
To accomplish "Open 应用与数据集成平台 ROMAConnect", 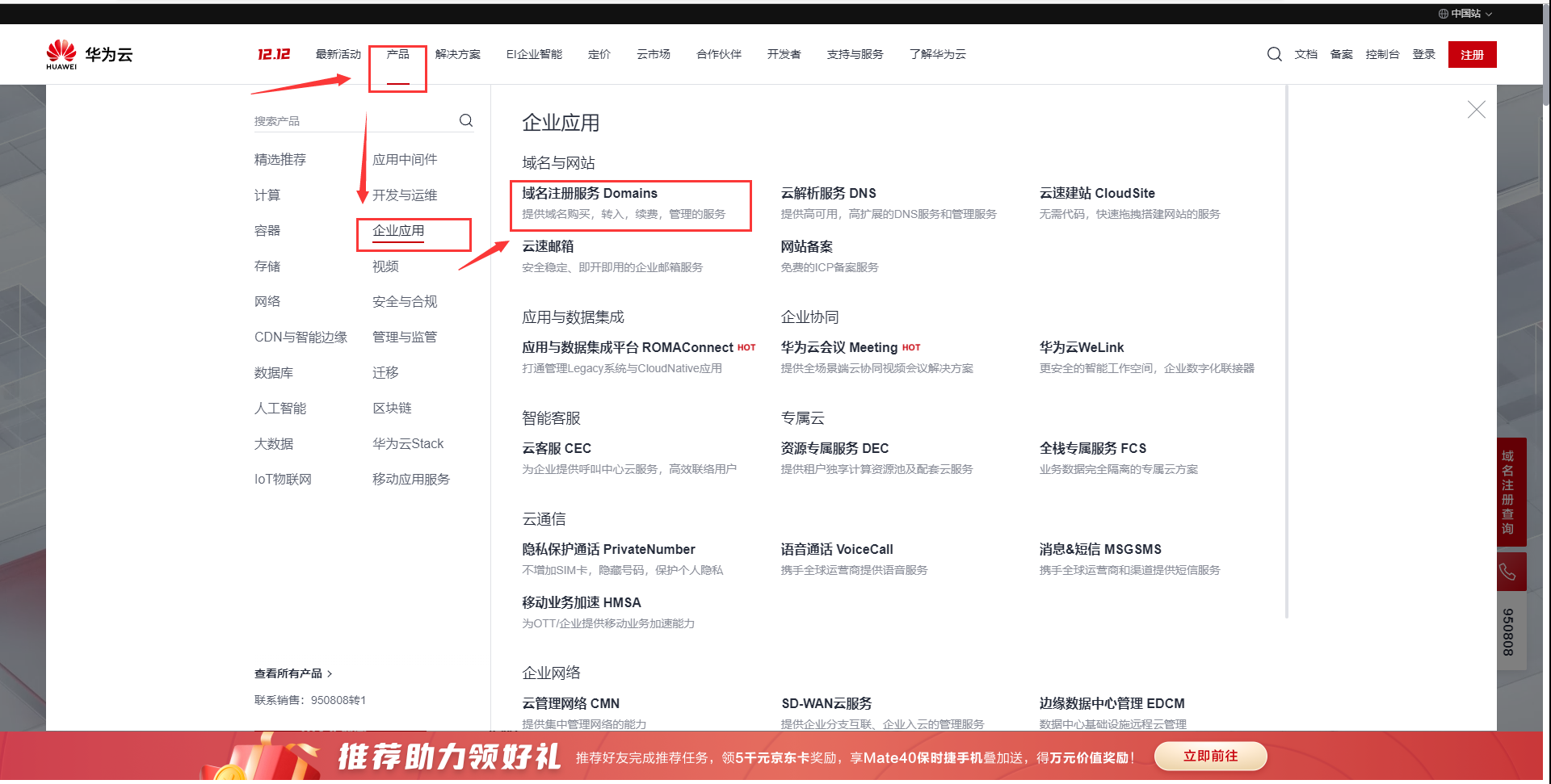I will coord(628,348).
